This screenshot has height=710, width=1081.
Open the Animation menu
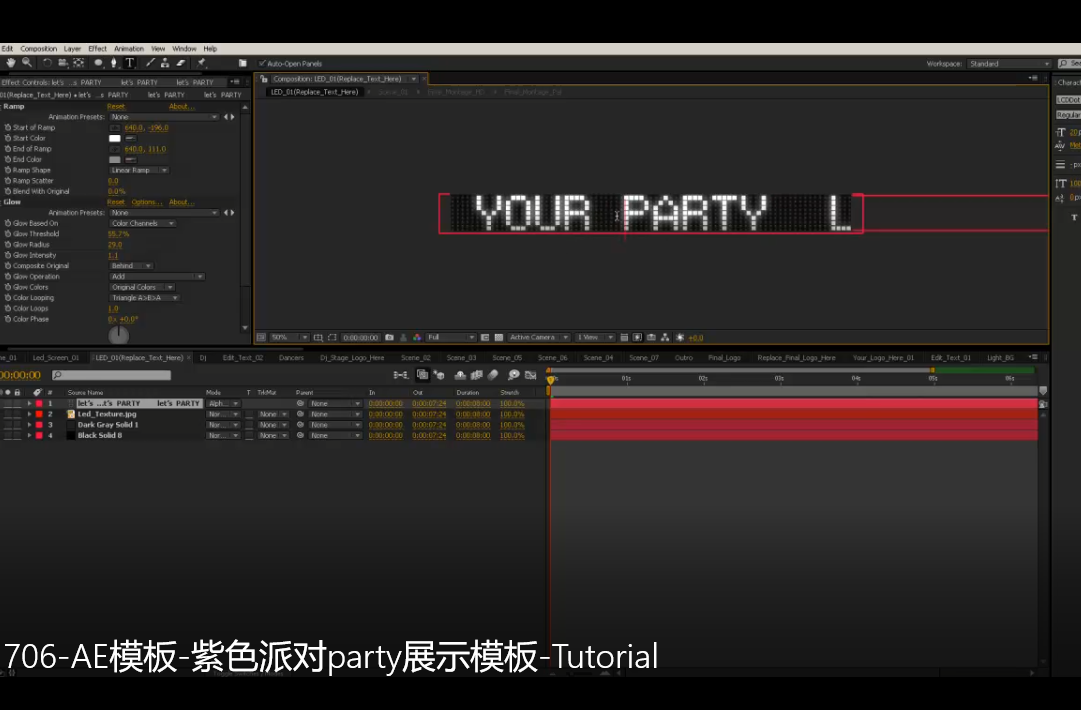(129, 49)
